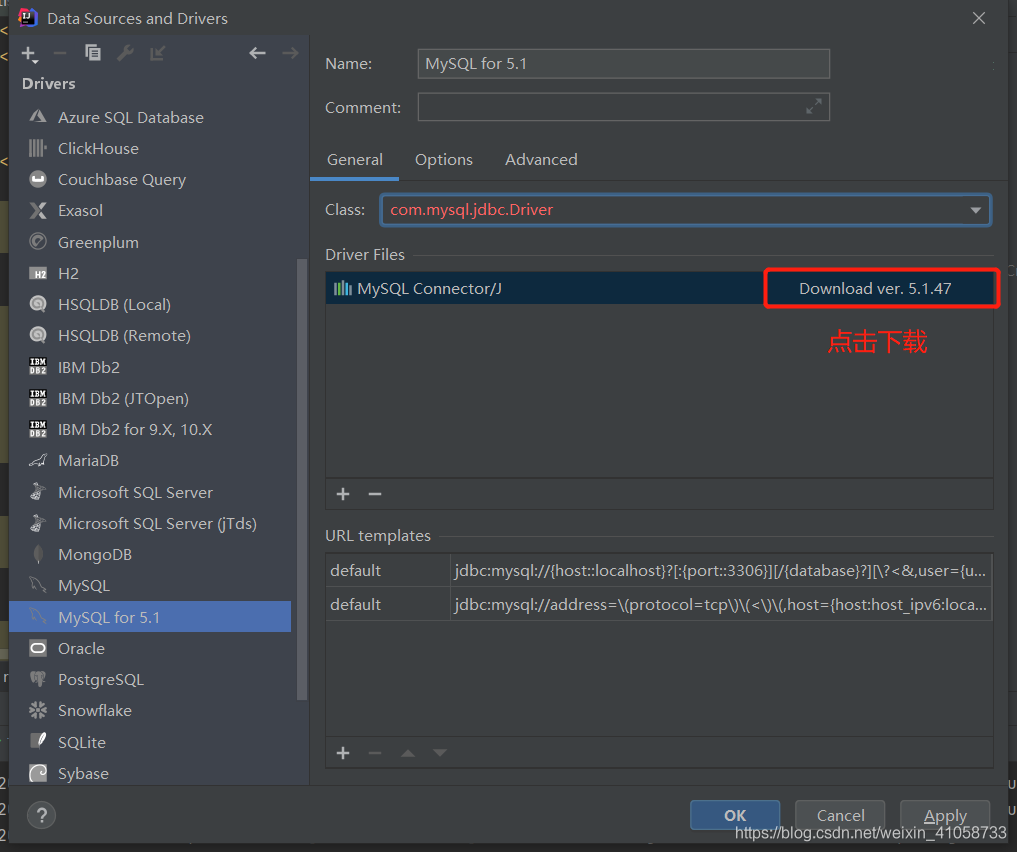This screenshot has height=852, width=1017.
Task: Click Download ver. 5.1.47 link
Action: pyautogui.click(x=875, y=289)
